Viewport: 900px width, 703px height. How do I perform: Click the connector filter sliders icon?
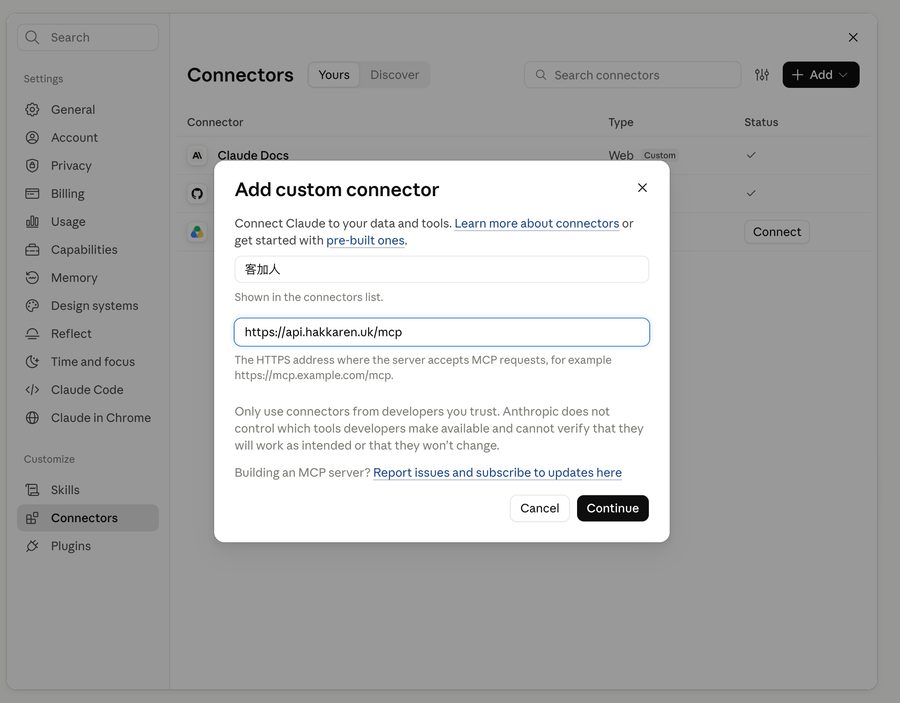click(762, 75)
